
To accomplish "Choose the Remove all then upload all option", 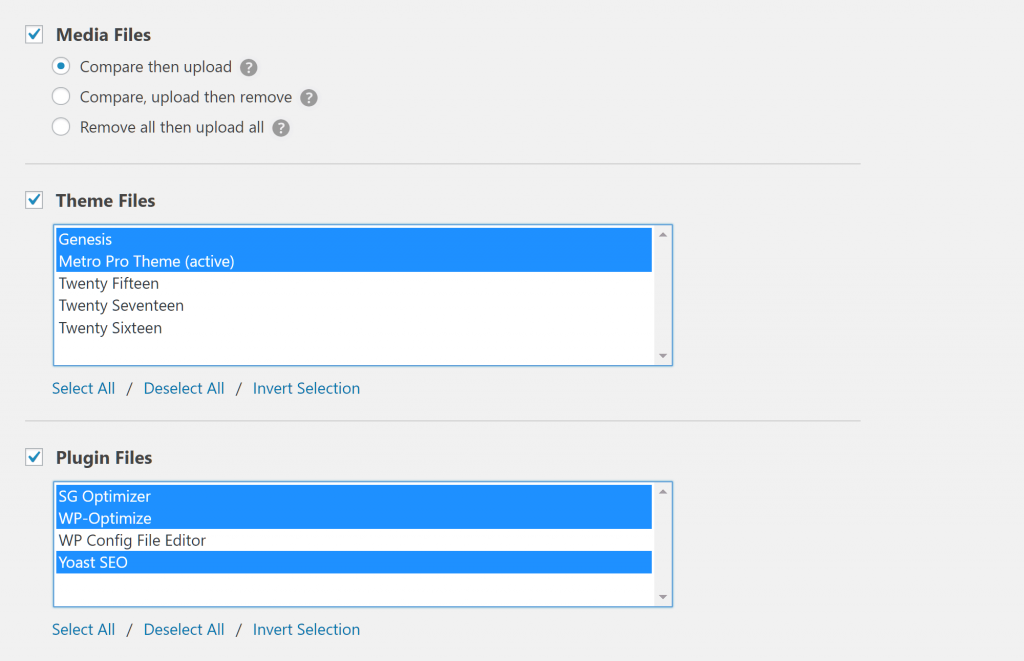I will pos(59,127).
